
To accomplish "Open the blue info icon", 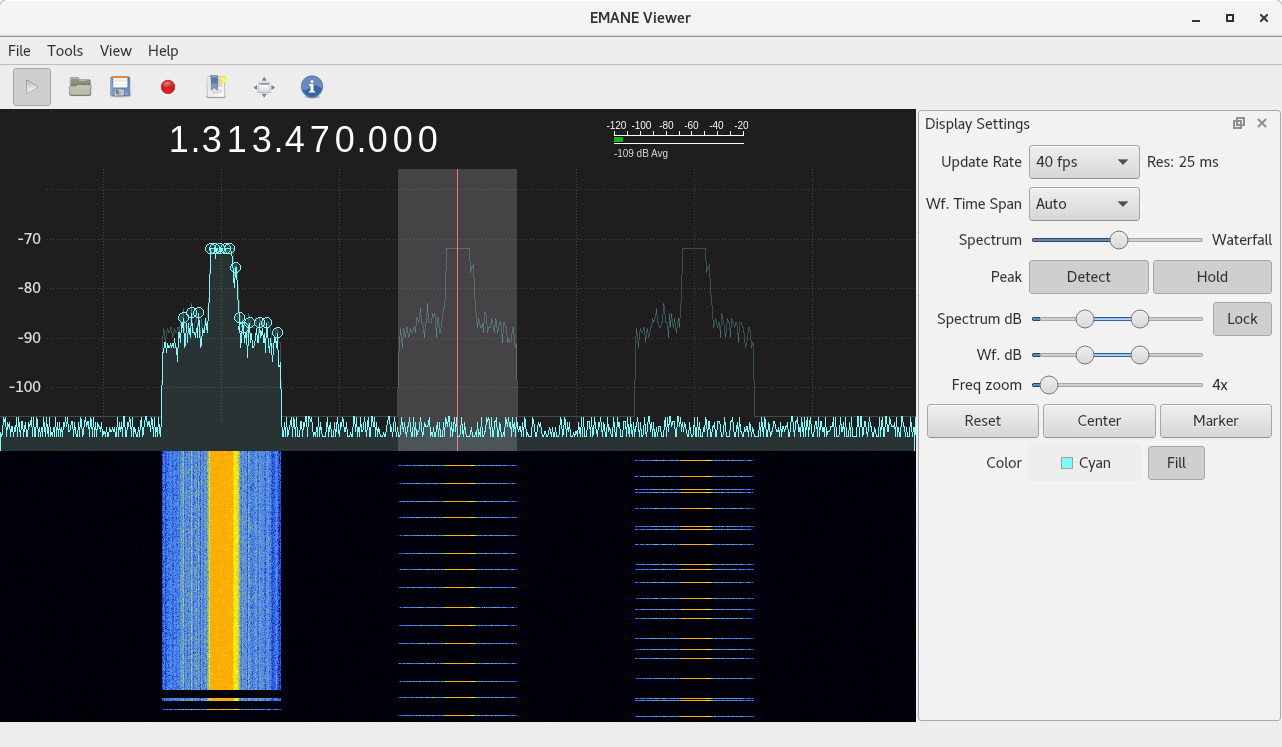I will (312, 87).
